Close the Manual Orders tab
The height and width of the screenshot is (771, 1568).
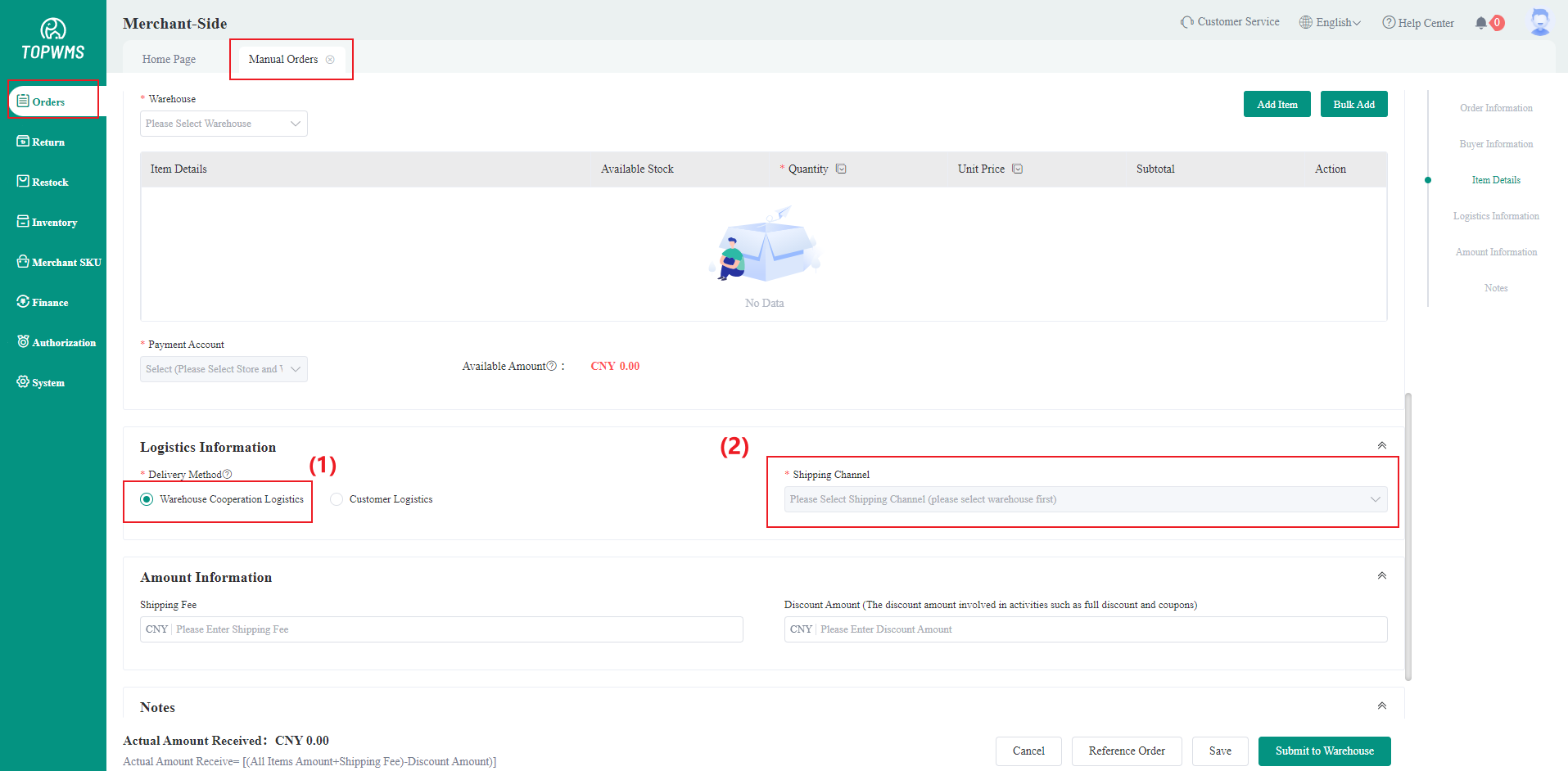[330, 60]
